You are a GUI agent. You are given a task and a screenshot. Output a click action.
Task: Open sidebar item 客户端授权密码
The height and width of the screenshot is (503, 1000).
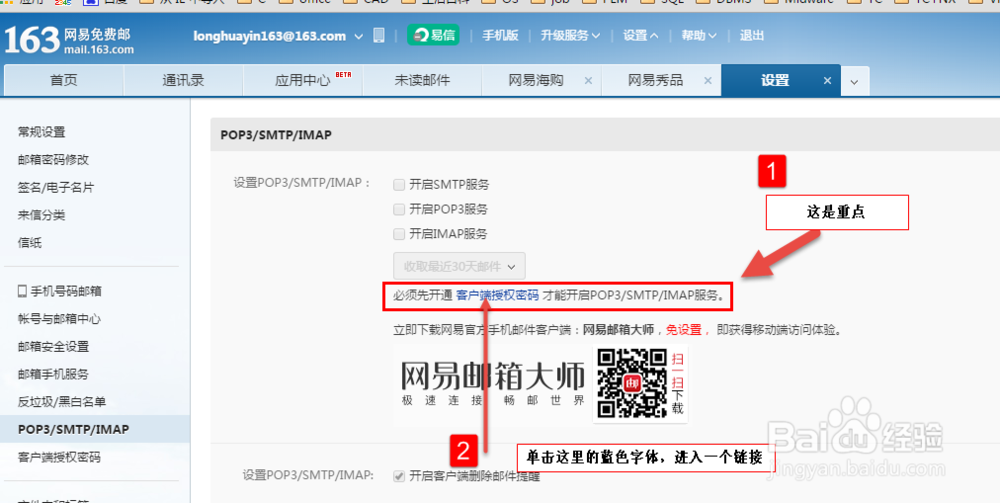59,457
